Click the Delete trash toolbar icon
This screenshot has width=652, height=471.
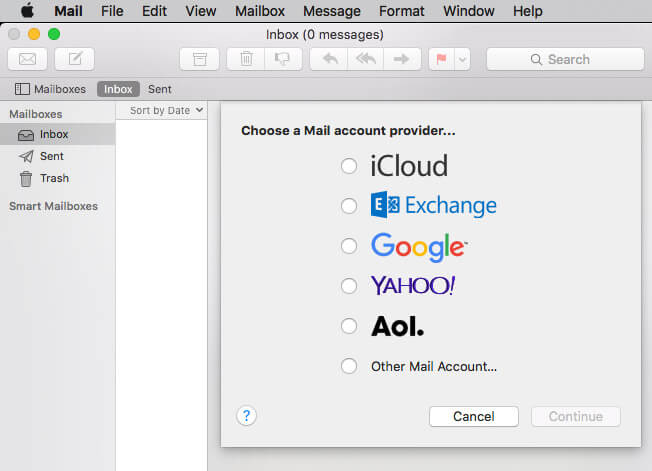[246, 59]
